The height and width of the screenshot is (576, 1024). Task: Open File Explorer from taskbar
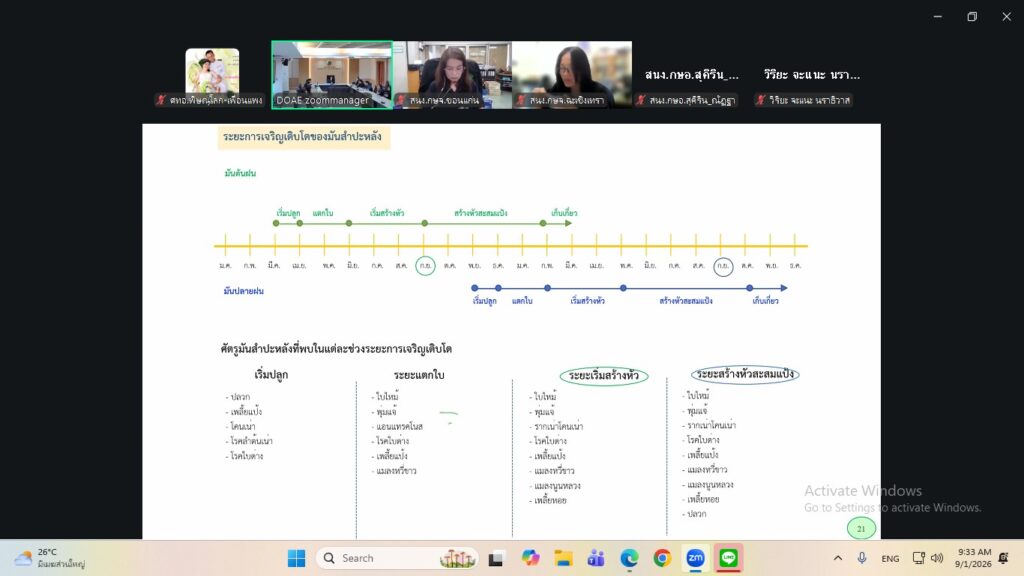coord(563,558)
